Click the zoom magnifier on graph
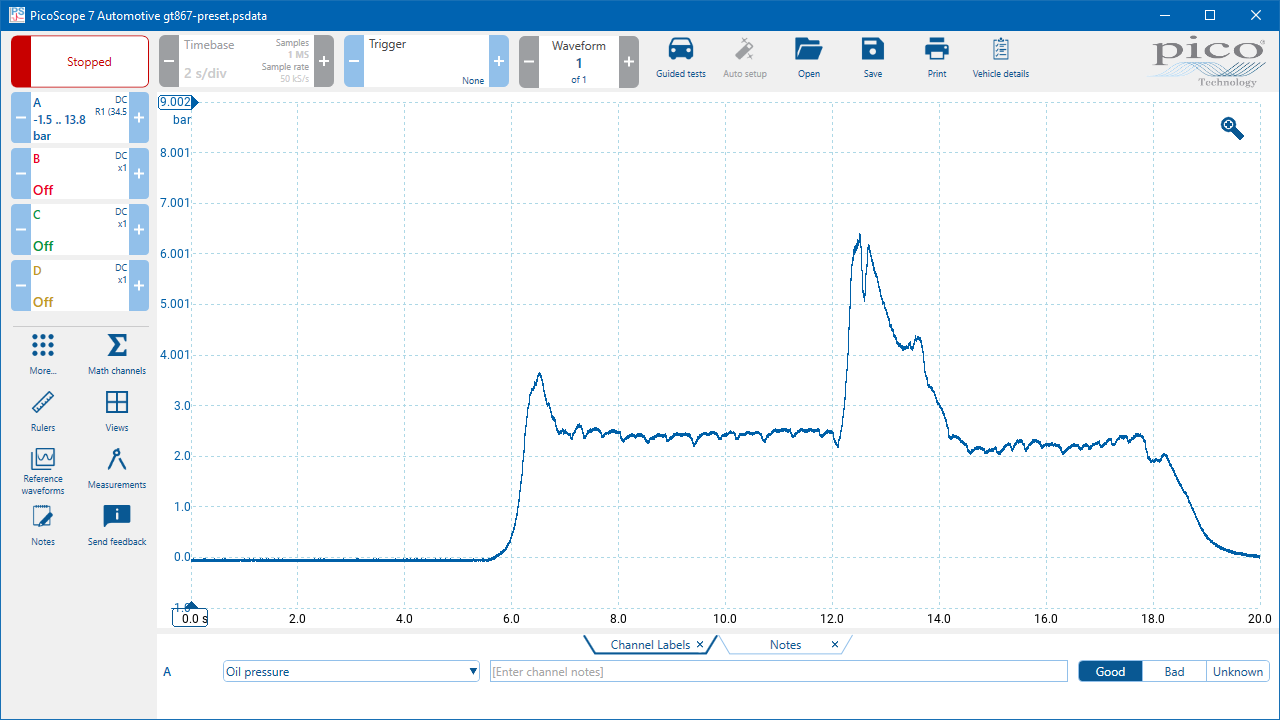Screen dimensions: 1280x720 [x=1232, y=128]
